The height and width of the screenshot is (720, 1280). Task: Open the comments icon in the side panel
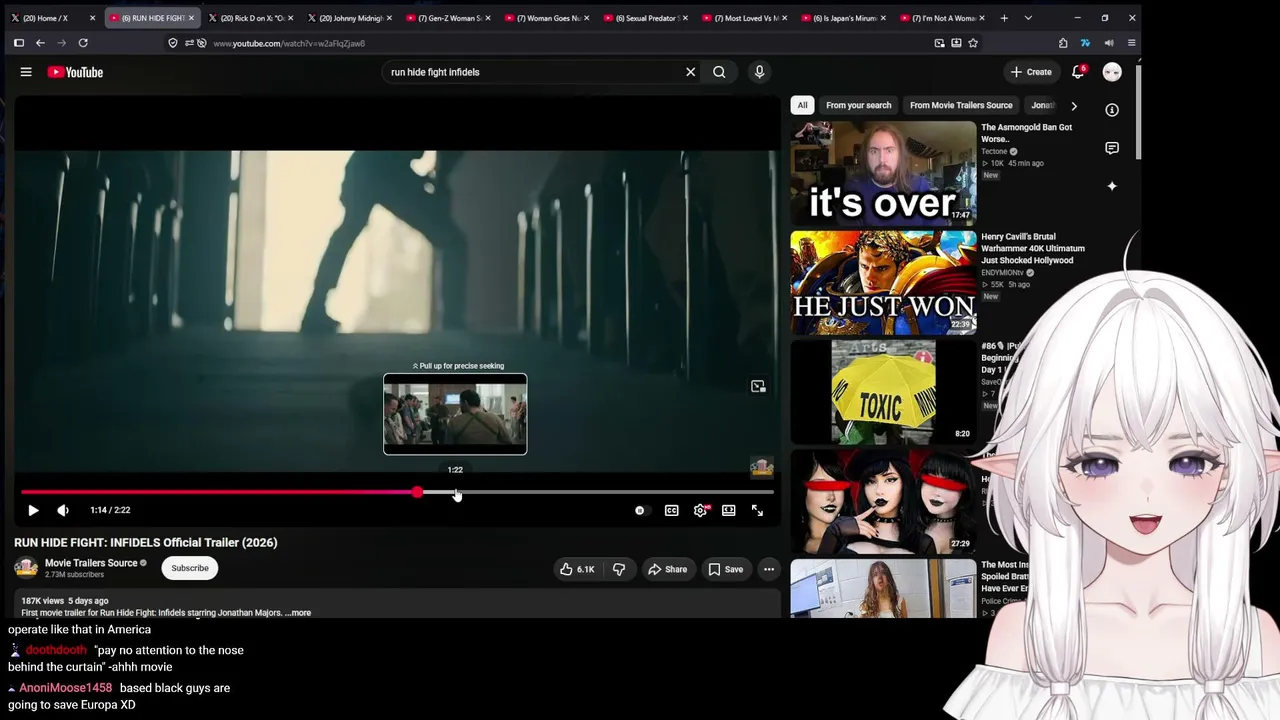[x=1112, y=148]
